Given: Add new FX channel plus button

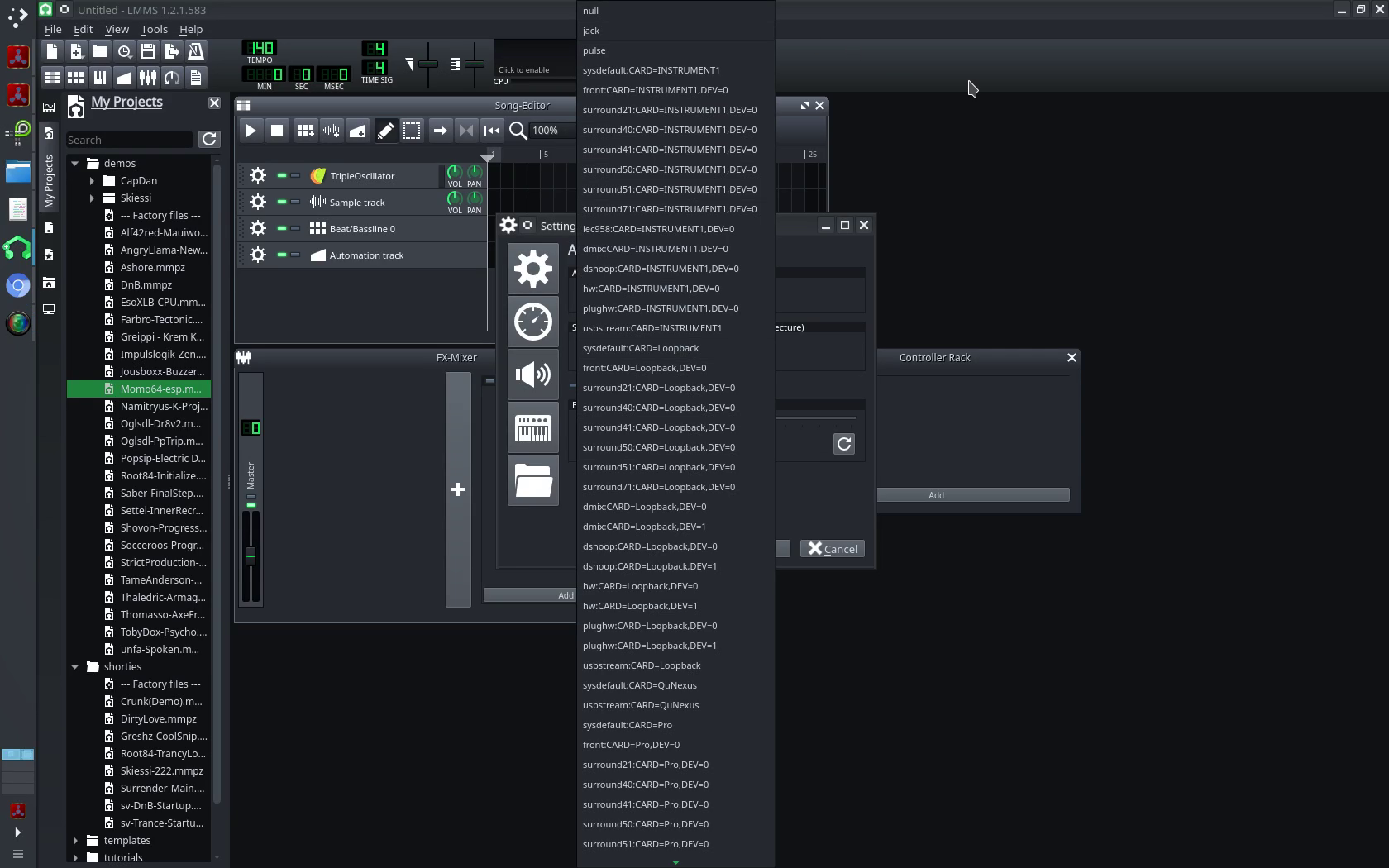Looking at the screenshot, I should click(458, 490).
